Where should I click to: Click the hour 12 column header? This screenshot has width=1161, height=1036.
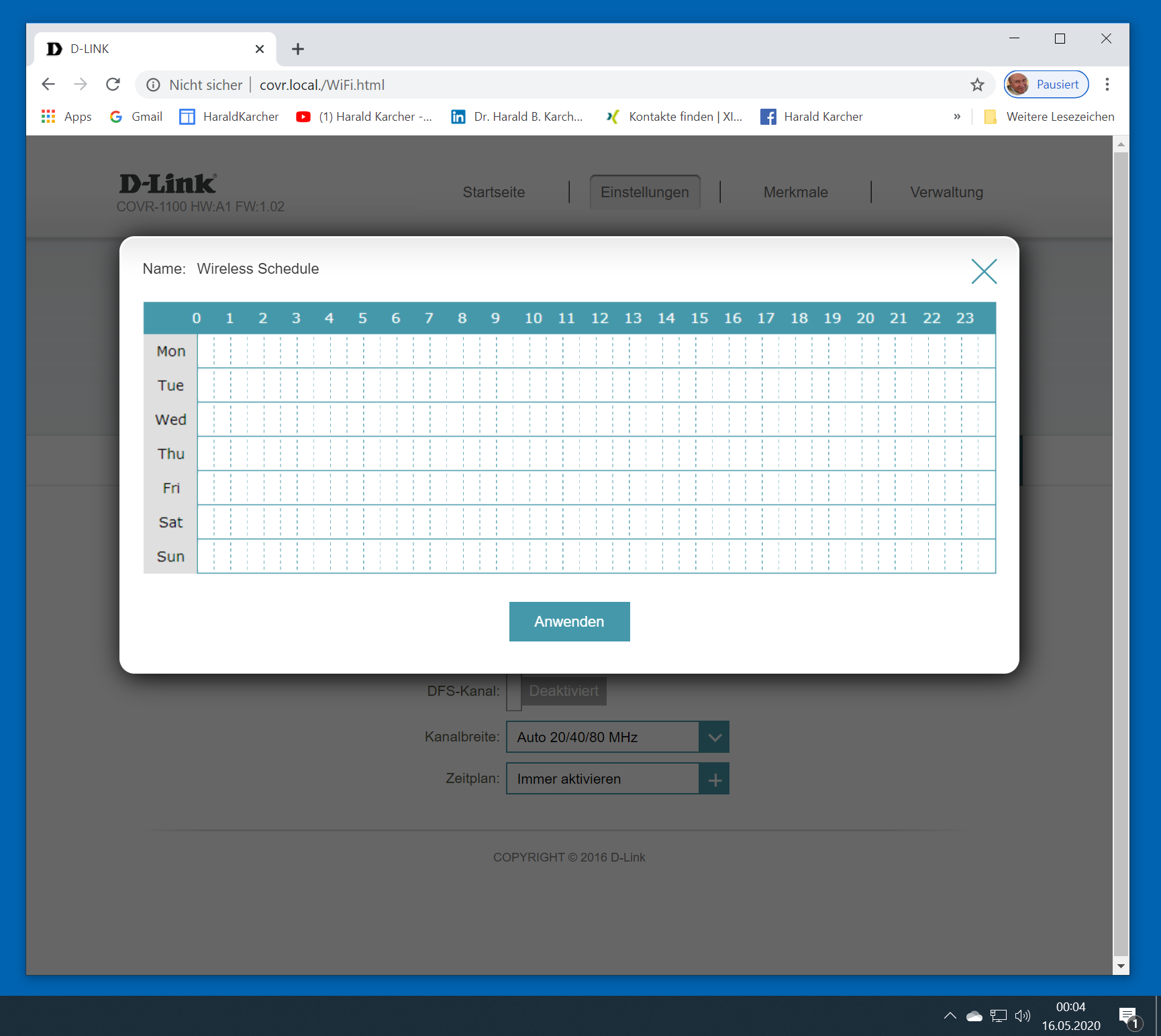[x=599, y=318]
